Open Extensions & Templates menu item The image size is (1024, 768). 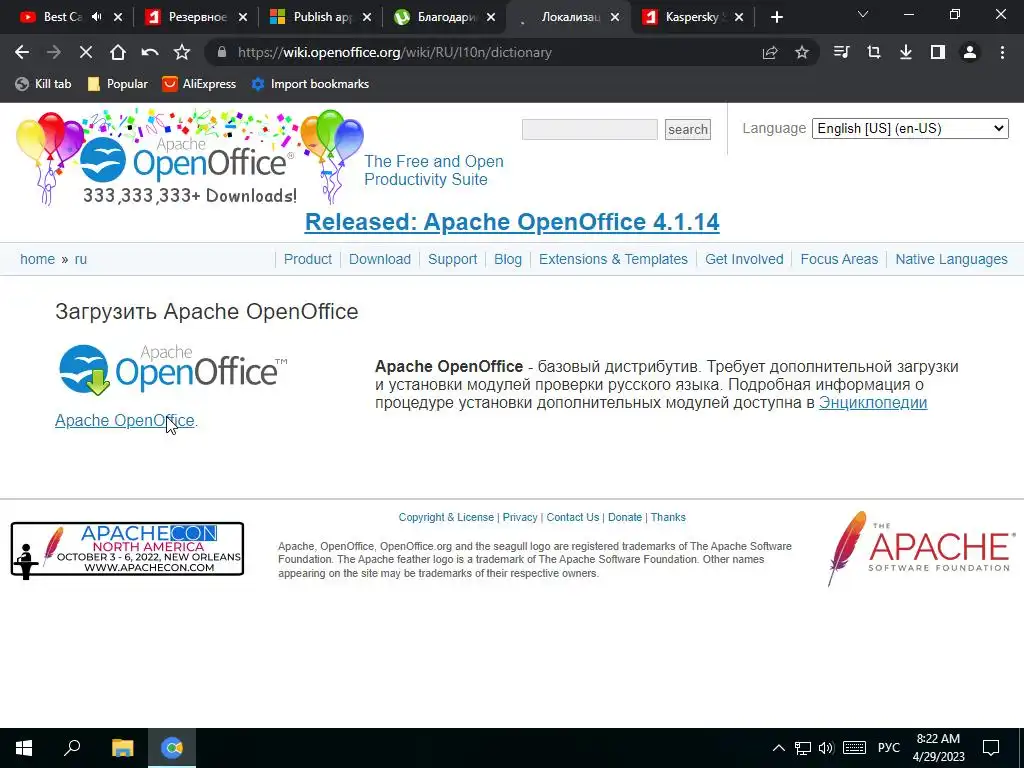613,259
